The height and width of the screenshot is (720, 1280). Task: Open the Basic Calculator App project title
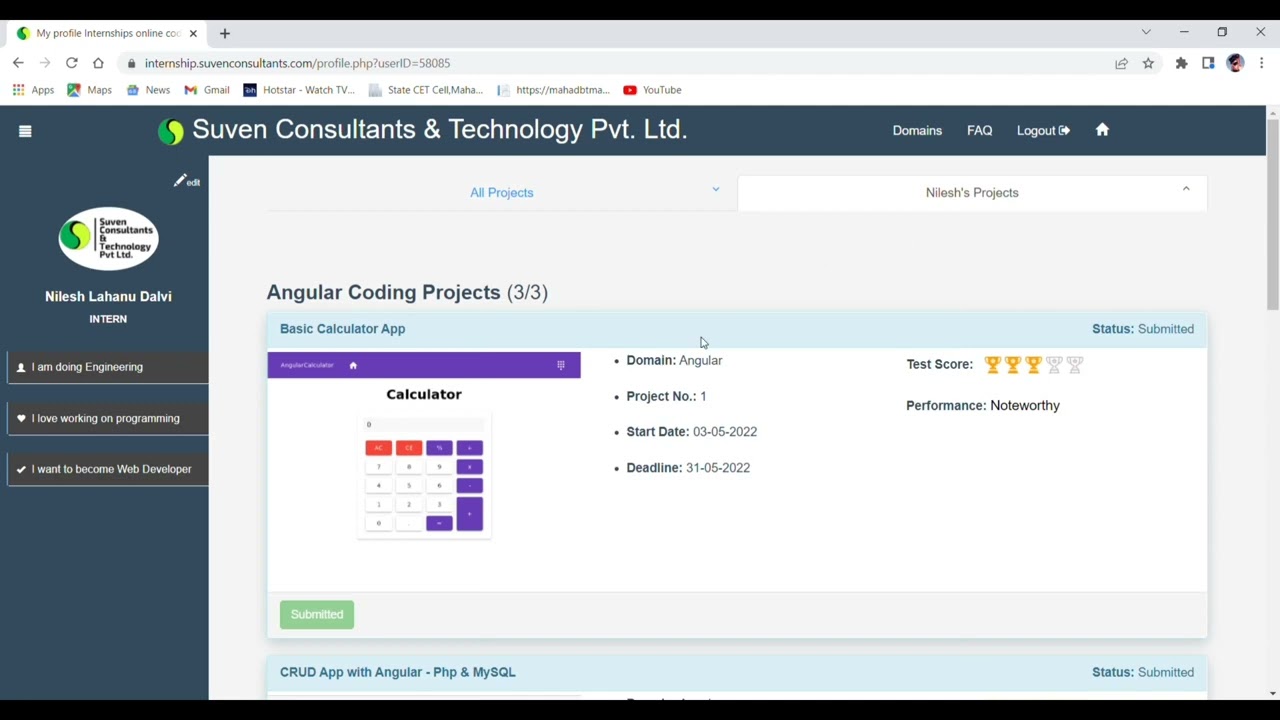342,329
